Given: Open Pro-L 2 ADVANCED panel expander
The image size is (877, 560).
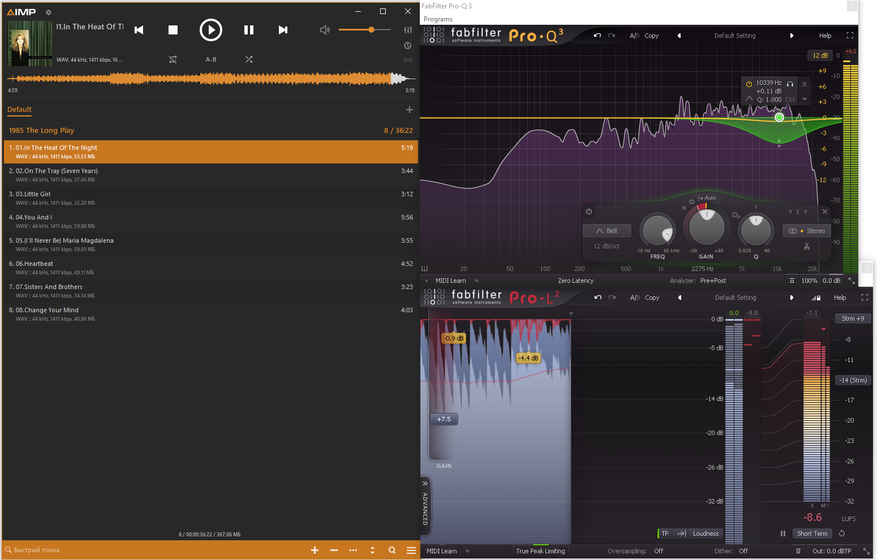Looking at the screenshot, I should (x=425, y=503).
